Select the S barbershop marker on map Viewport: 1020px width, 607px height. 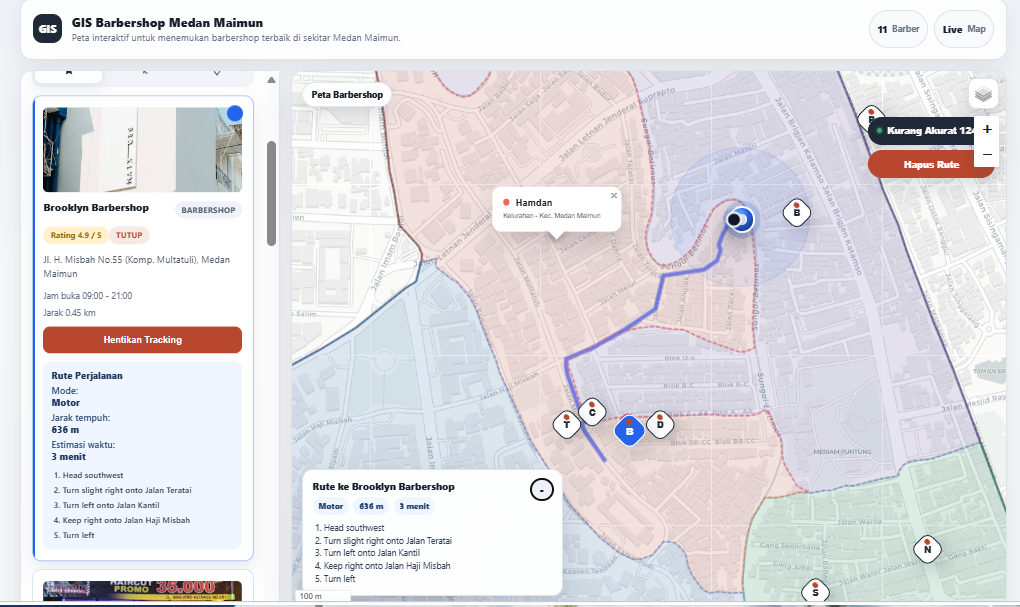815,591
